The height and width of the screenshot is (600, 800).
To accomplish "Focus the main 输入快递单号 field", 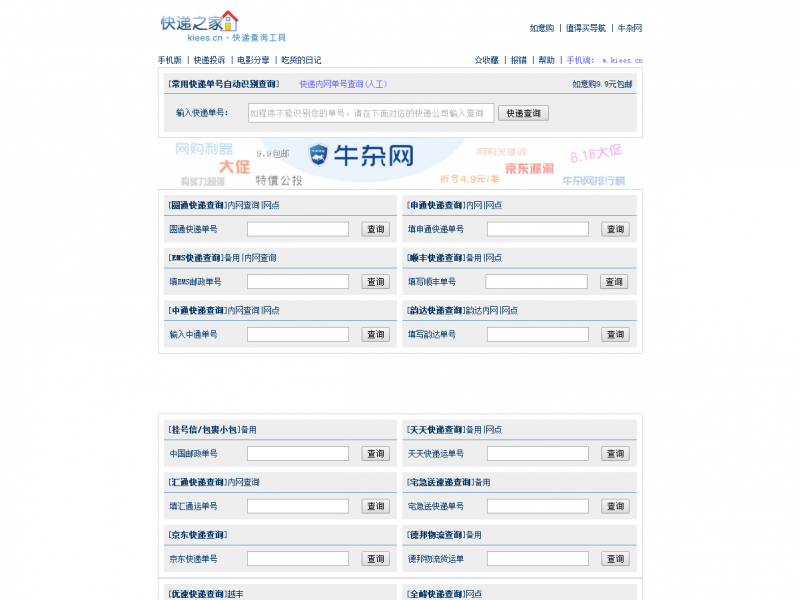I will (x=371, y=113).
